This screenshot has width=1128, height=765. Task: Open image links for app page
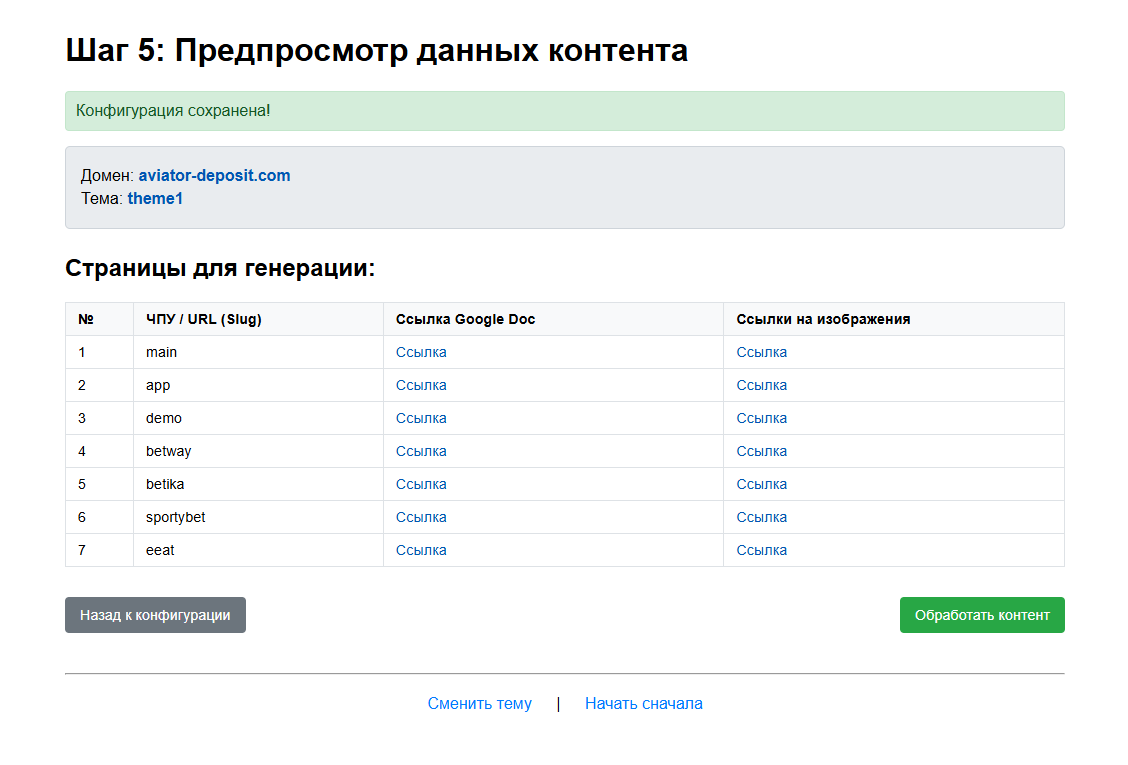pyautogui.click(x=761, y=385)
